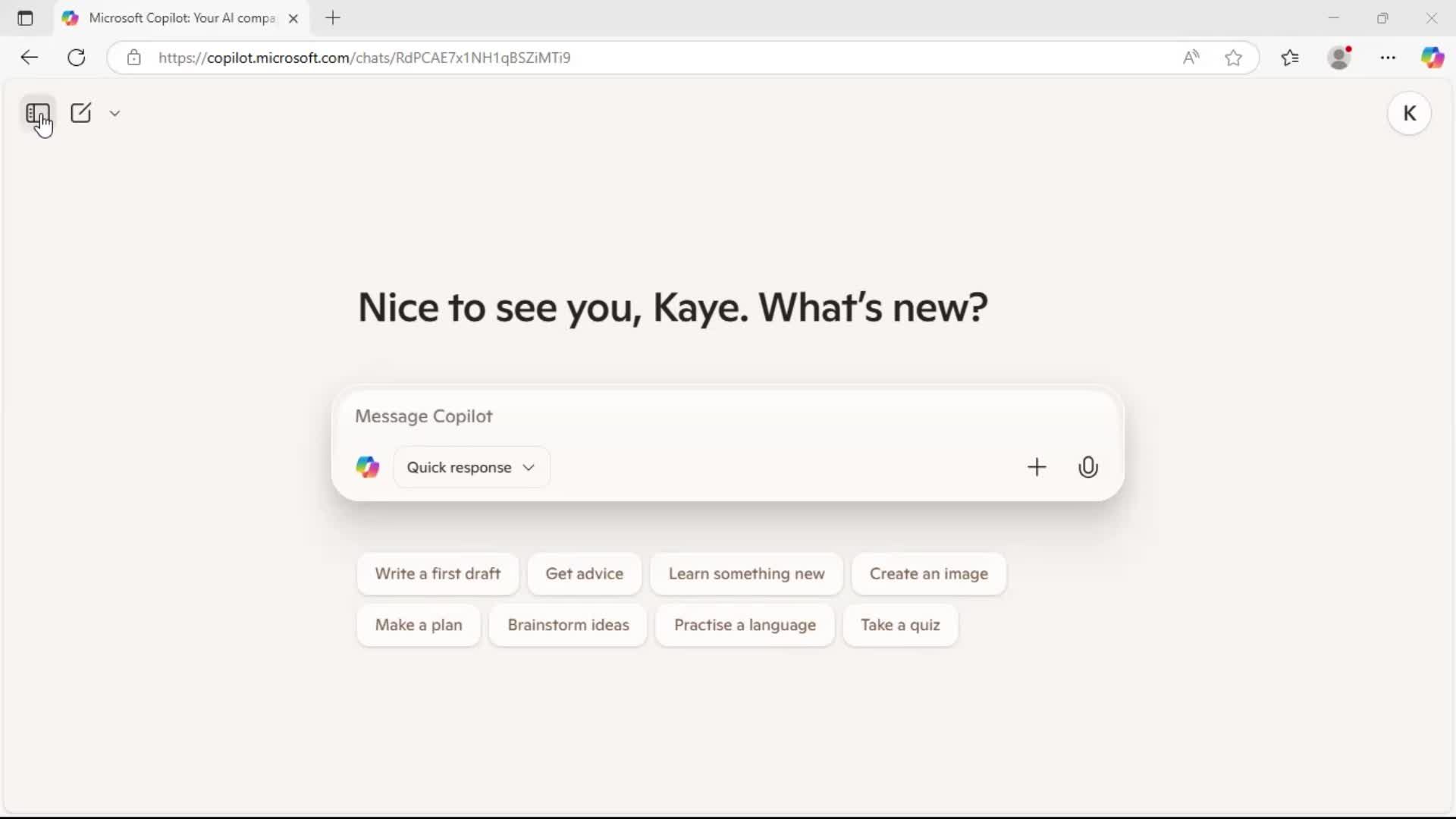Click the plus attachment icon
This screenshot has width=1456, height=819.
tap(1036, 467)
